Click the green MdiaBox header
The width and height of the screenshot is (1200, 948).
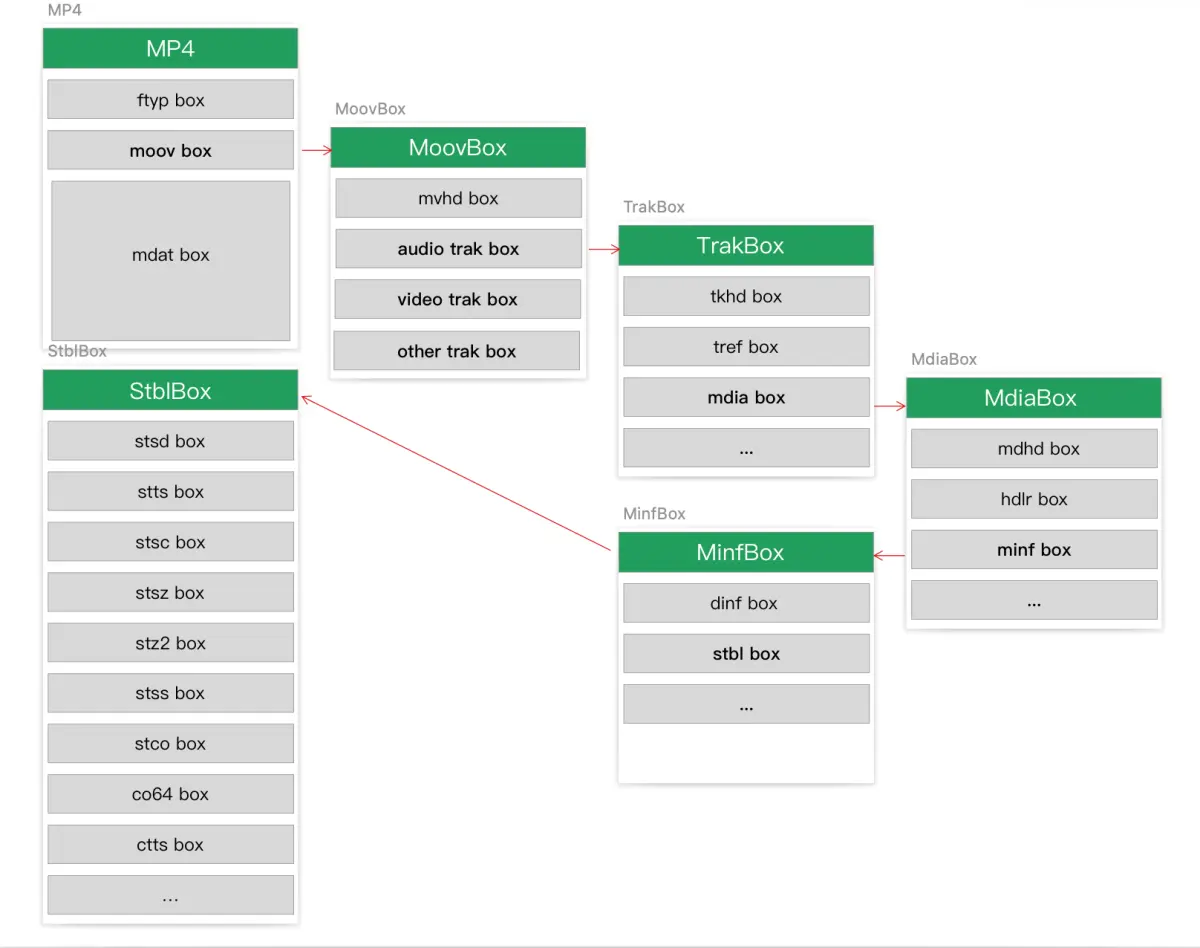pos(1034,397)
